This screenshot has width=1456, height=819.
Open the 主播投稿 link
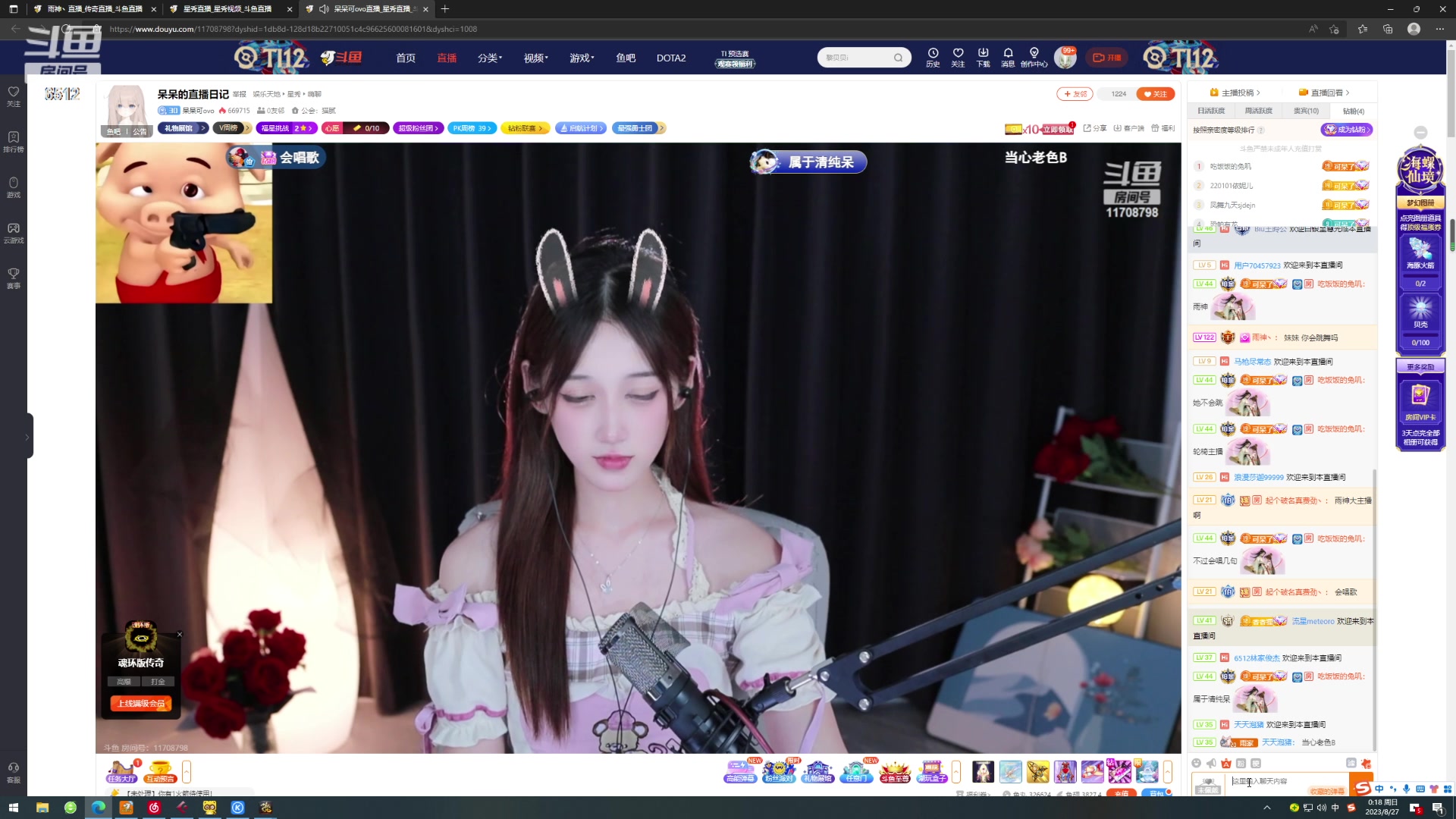tap(1237, 93)
